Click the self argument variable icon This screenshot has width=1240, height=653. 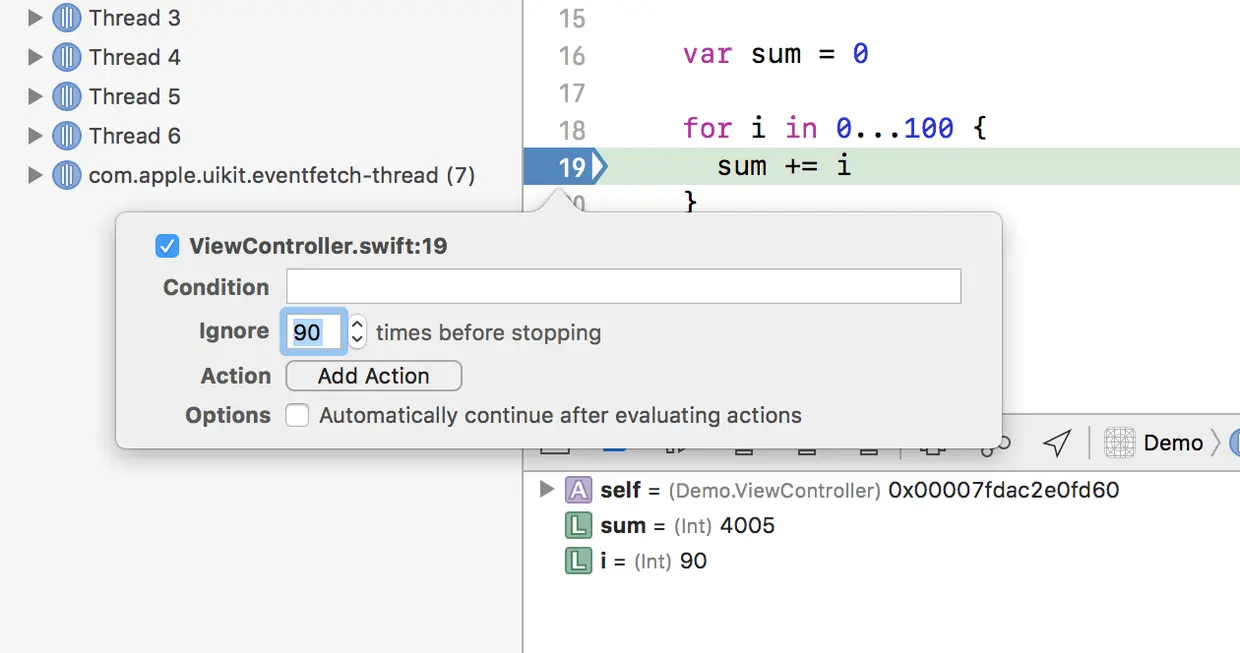click(578, 490)
